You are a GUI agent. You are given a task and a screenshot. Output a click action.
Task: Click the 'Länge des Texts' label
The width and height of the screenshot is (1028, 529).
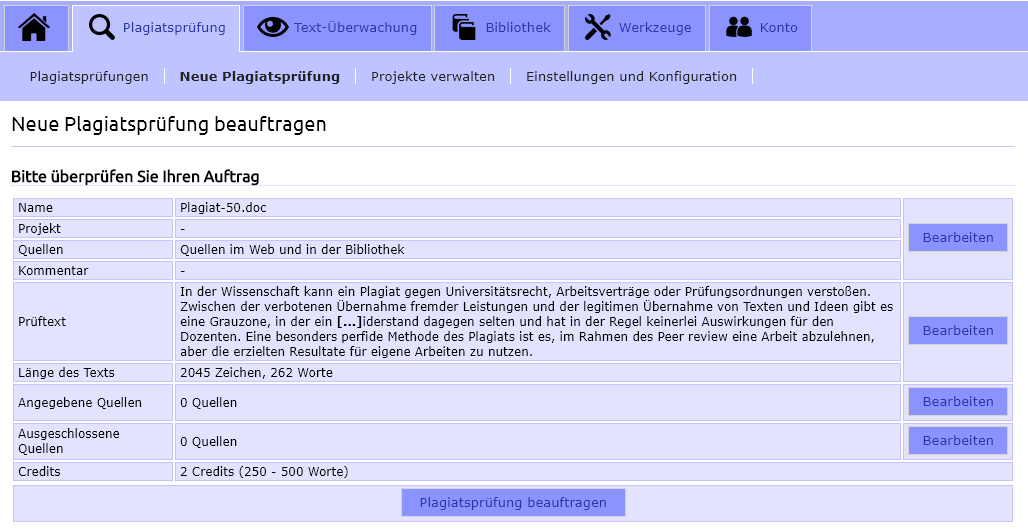[66, 373]
